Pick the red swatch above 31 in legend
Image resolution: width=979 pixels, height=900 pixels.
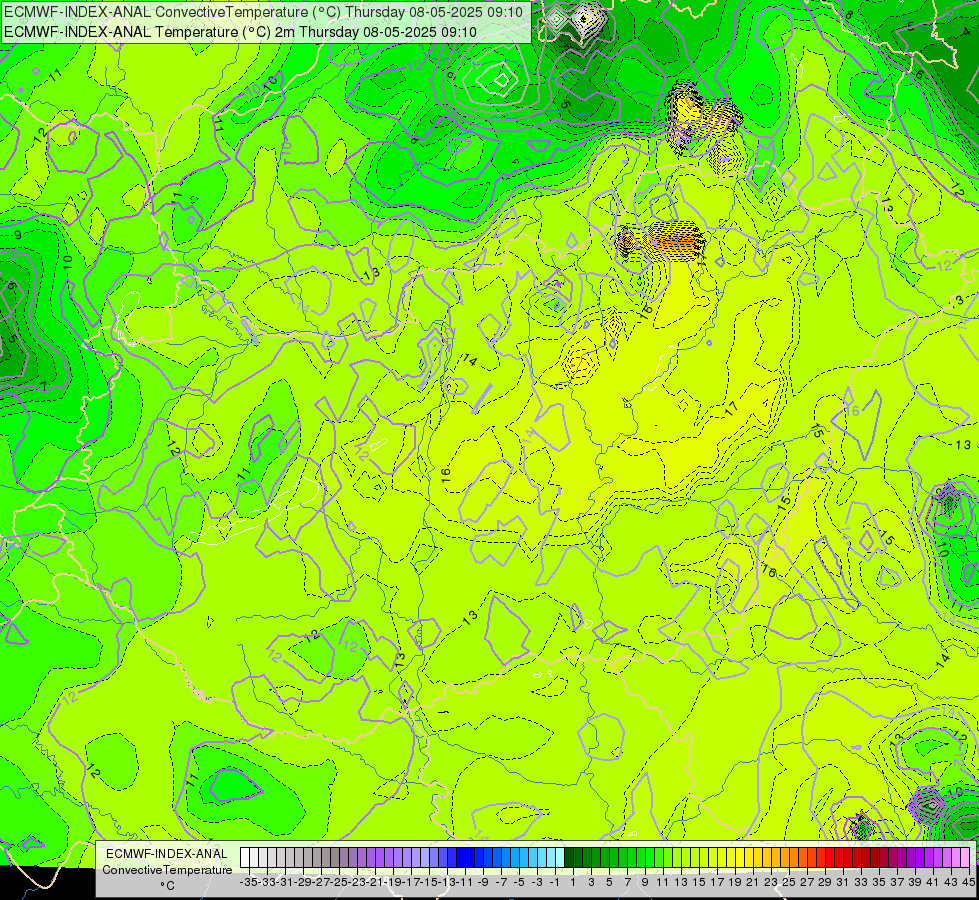coord(839,858)
